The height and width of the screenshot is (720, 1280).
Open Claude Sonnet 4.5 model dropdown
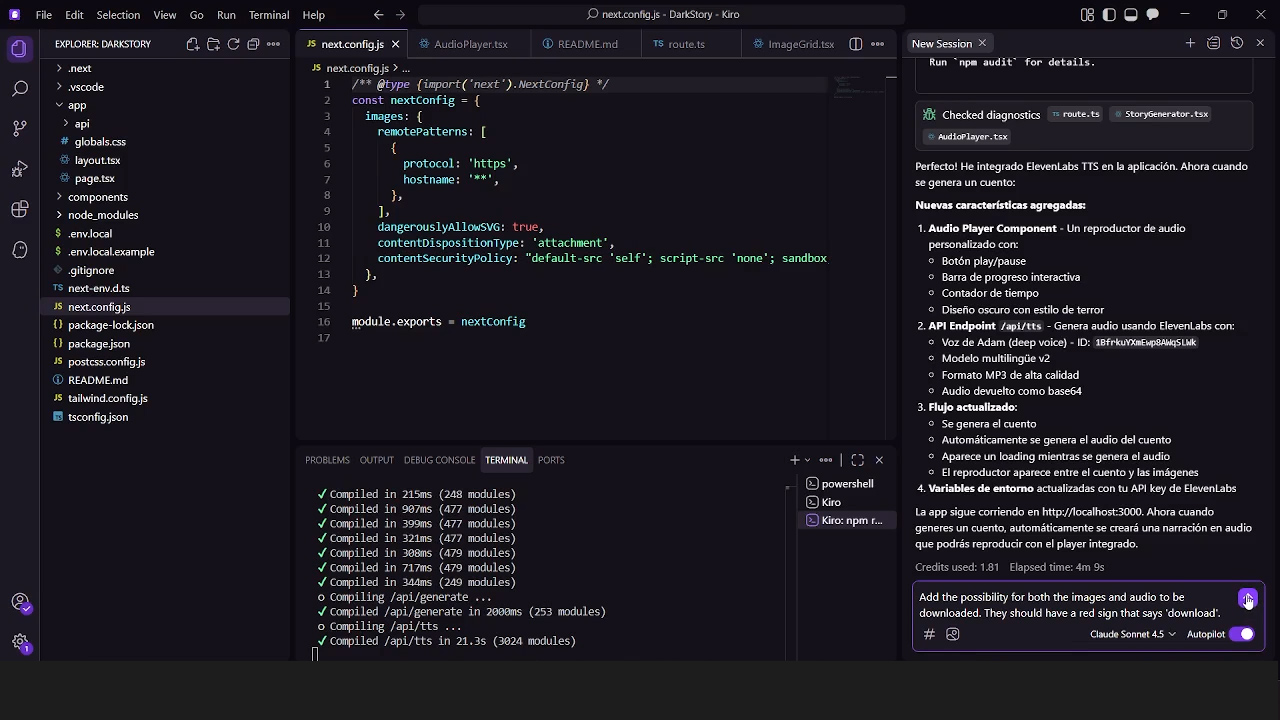click(x=1132, y=634)
